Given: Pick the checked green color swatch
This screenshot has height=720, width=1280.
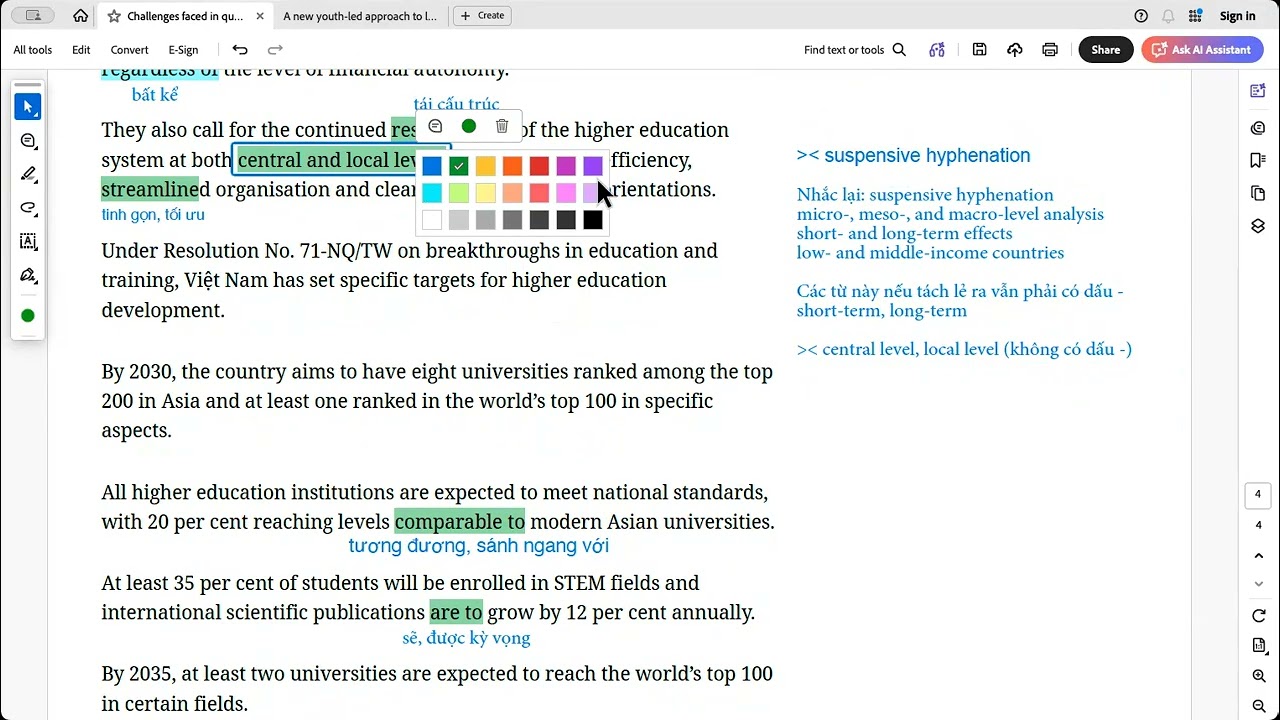Looking at the screenshot, I should tap(459, 166).
